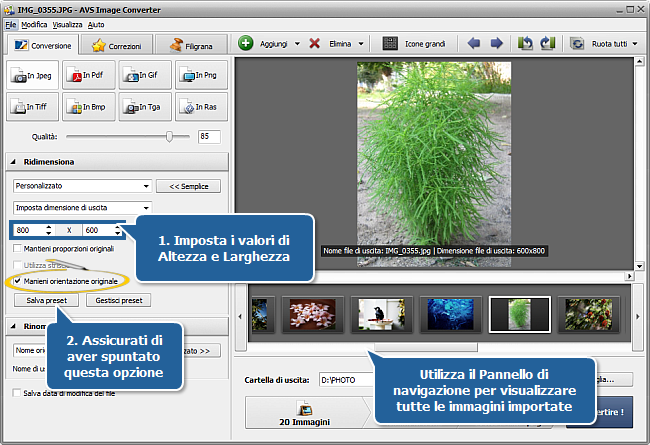650x445 pixels.
Task: Open the Visualizza menu
Action: pyautogui.click(x=68, y=23)
